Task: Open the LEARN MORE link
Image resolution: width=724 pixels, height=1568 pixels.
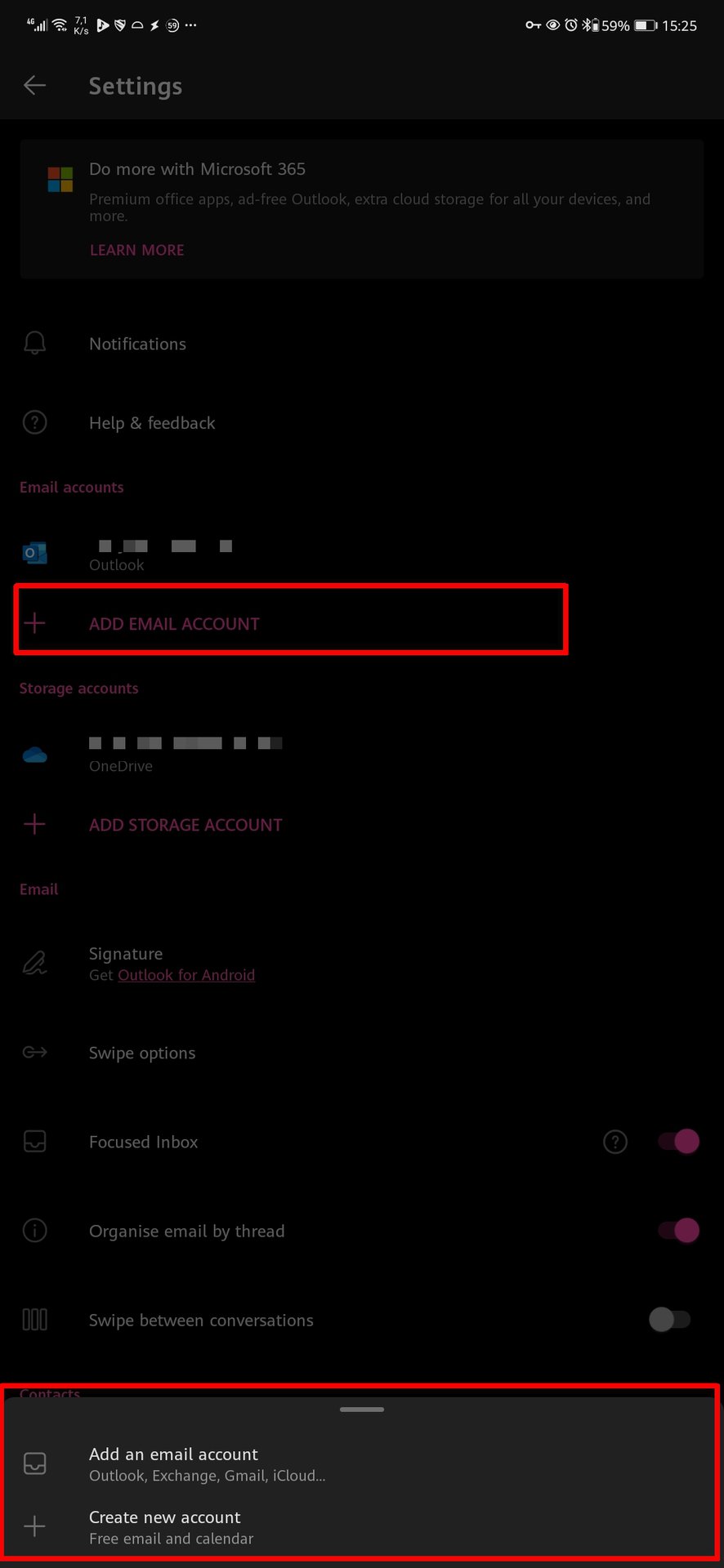Action: pyautogui.click(x=136, y=250)
